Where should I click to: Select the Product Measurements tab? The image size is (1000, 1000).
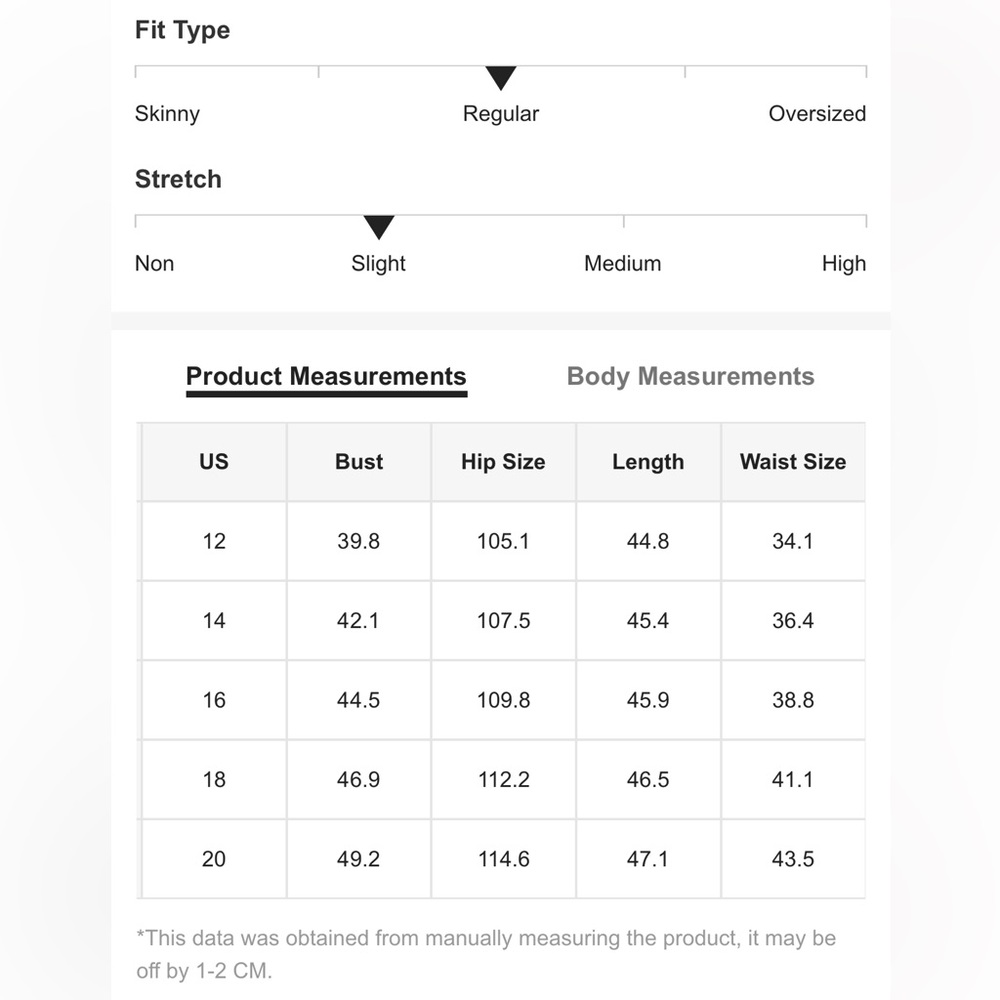[326, 378]
